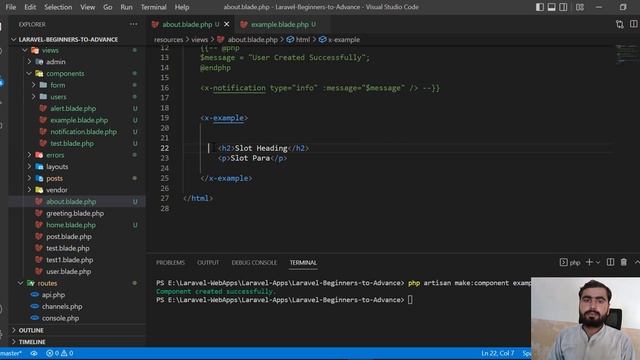
Task: Expand the layouts folder
Action: (57, 167)
